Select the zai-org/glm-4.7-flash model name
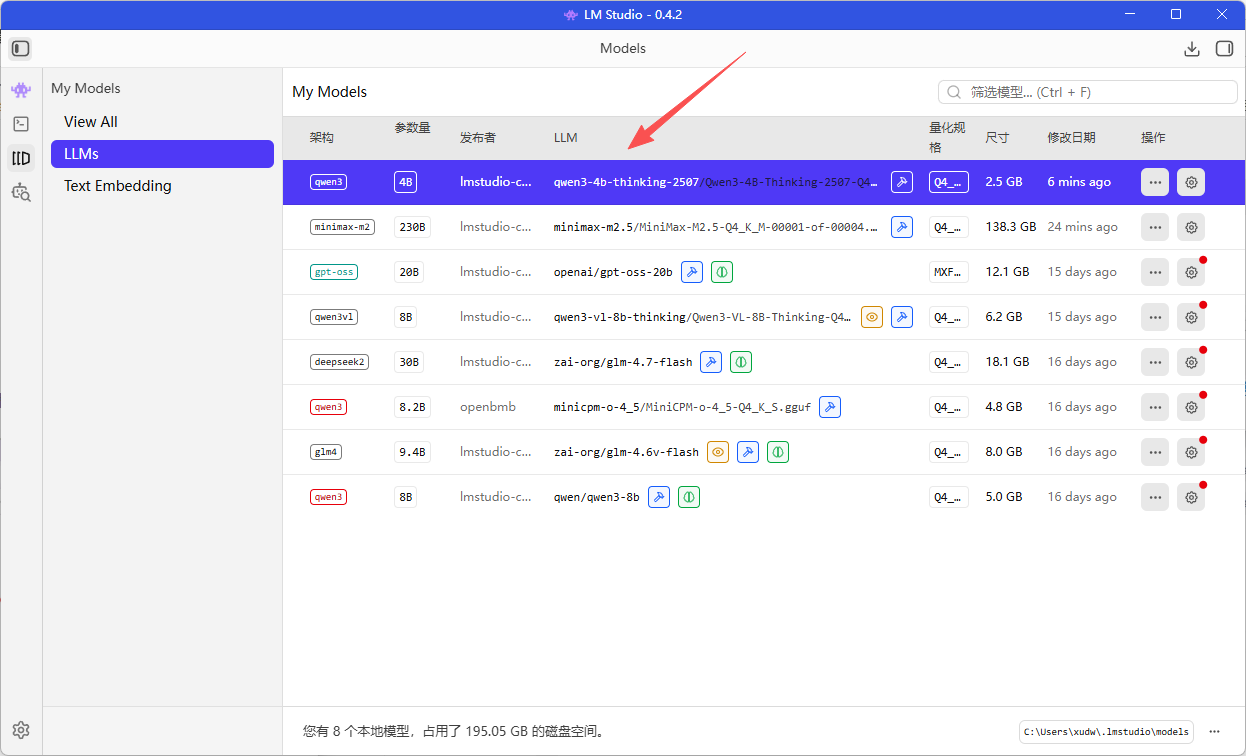Viewport: 1246px width, 756px height. (622, 362)
